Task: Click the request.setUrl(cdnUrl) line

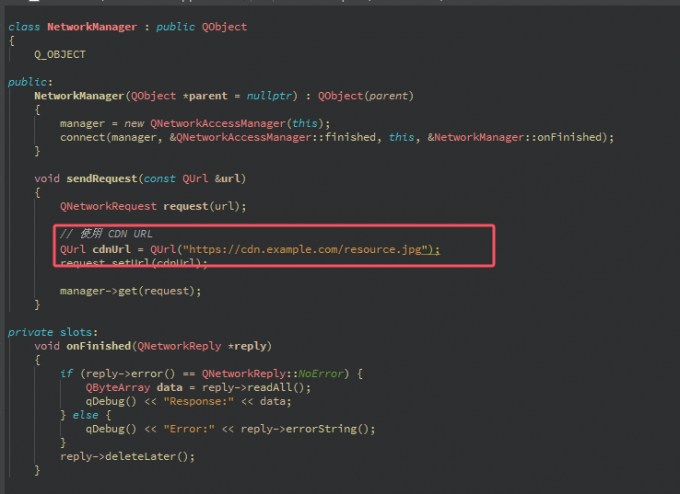Action: point(133,263)
